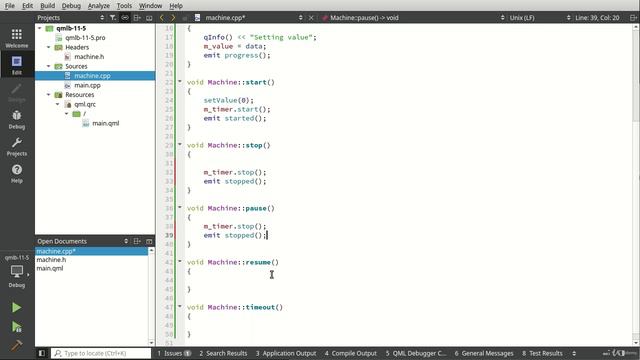
Task: Fold the Machine::start() function
Action: [180, 82]
